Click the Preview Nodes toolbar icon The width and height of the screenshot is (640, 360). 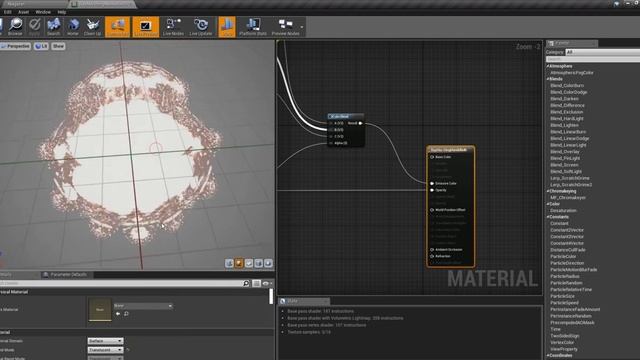(x=285, y=27)
